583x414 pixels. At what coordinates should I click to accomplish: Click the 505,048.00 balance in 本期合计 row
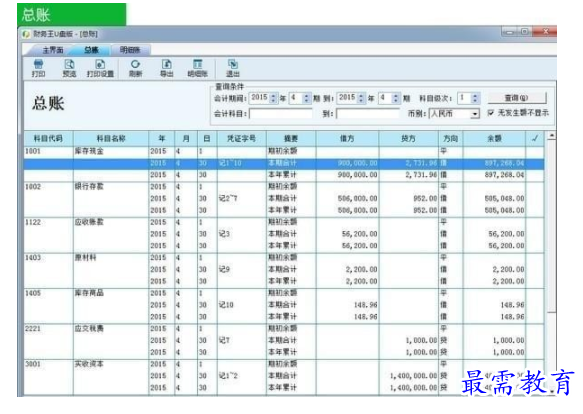(x=504, y=199)
